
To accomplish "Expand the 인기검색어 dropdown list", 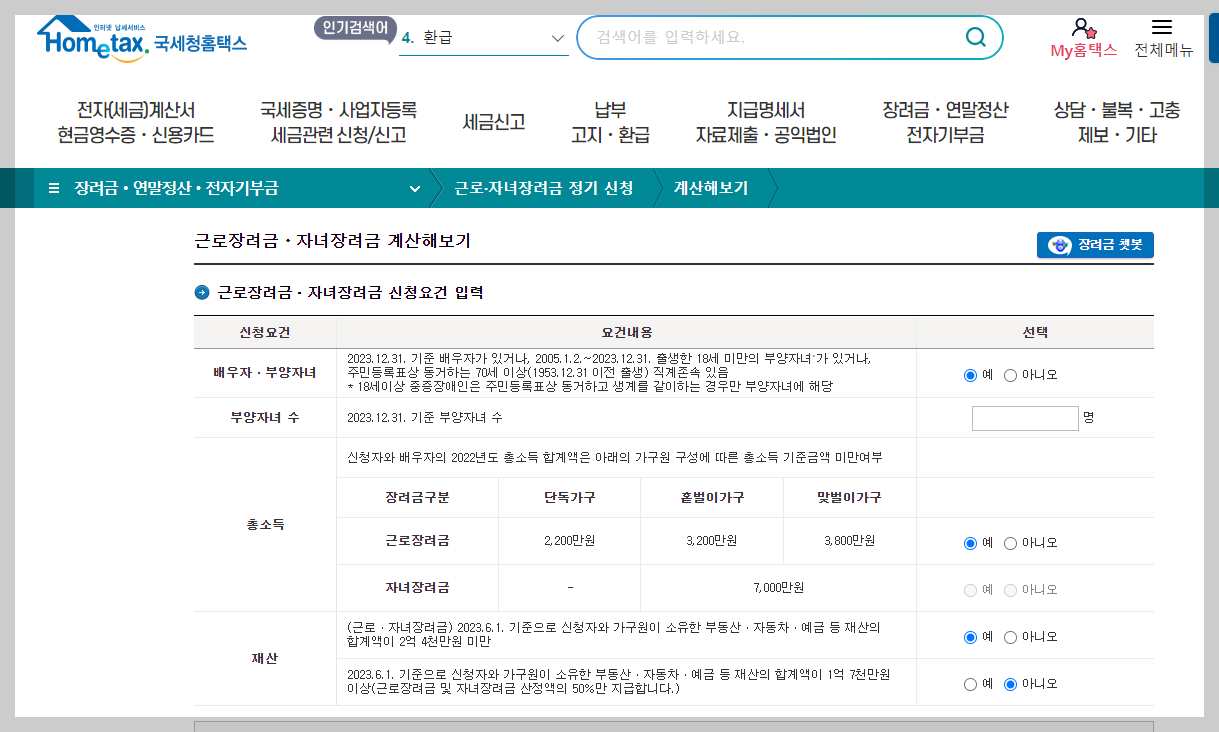I will point(484,38).
